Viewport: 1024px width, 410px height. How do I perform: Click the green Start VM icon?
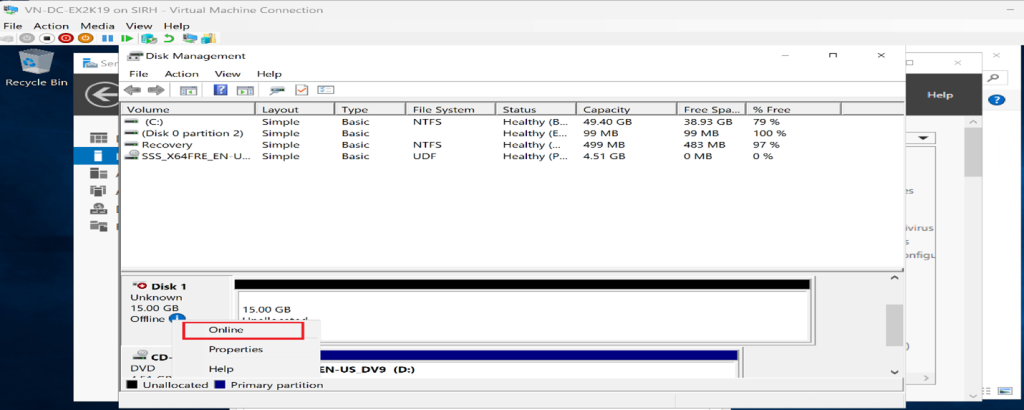pos(127,39)
